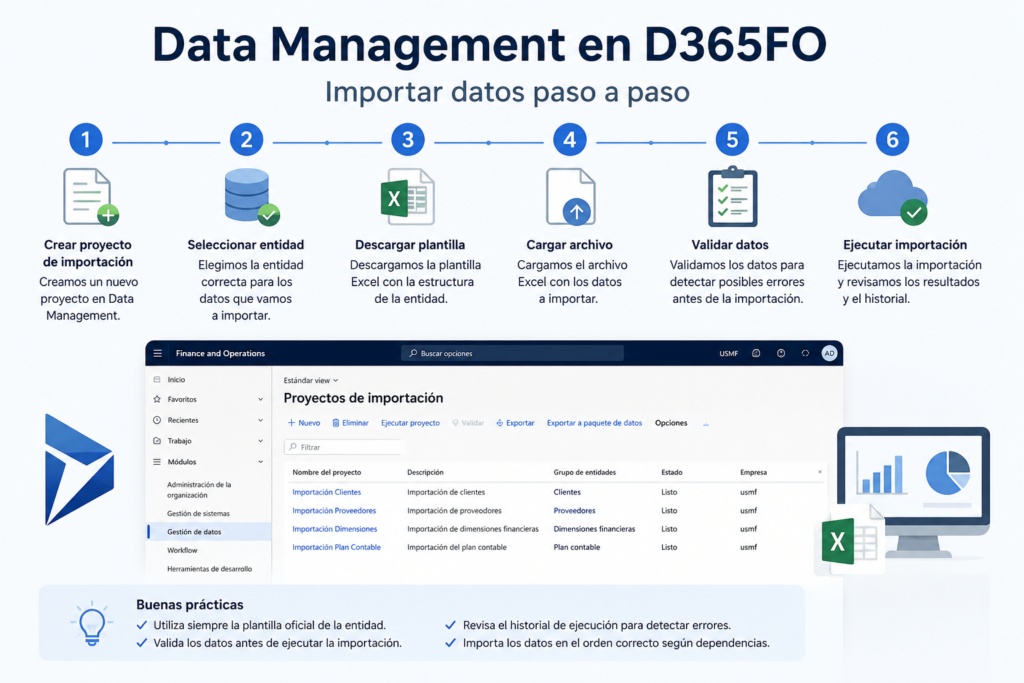Open the Importación Clientes project link
This screenshot has height=683, width=1024.
[x=327, y=492]
